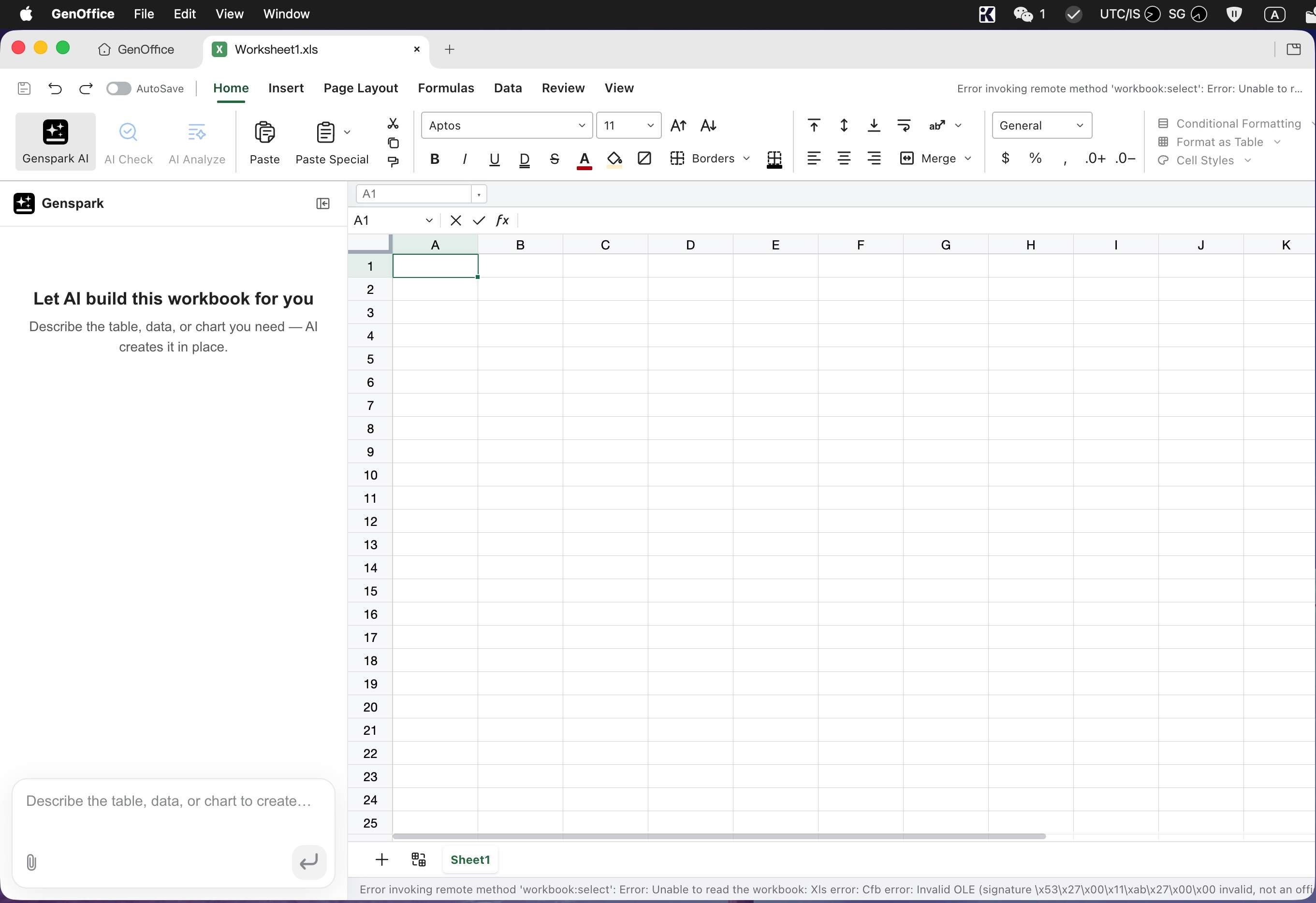Apply currency dollar format

tap(1005, 158)
